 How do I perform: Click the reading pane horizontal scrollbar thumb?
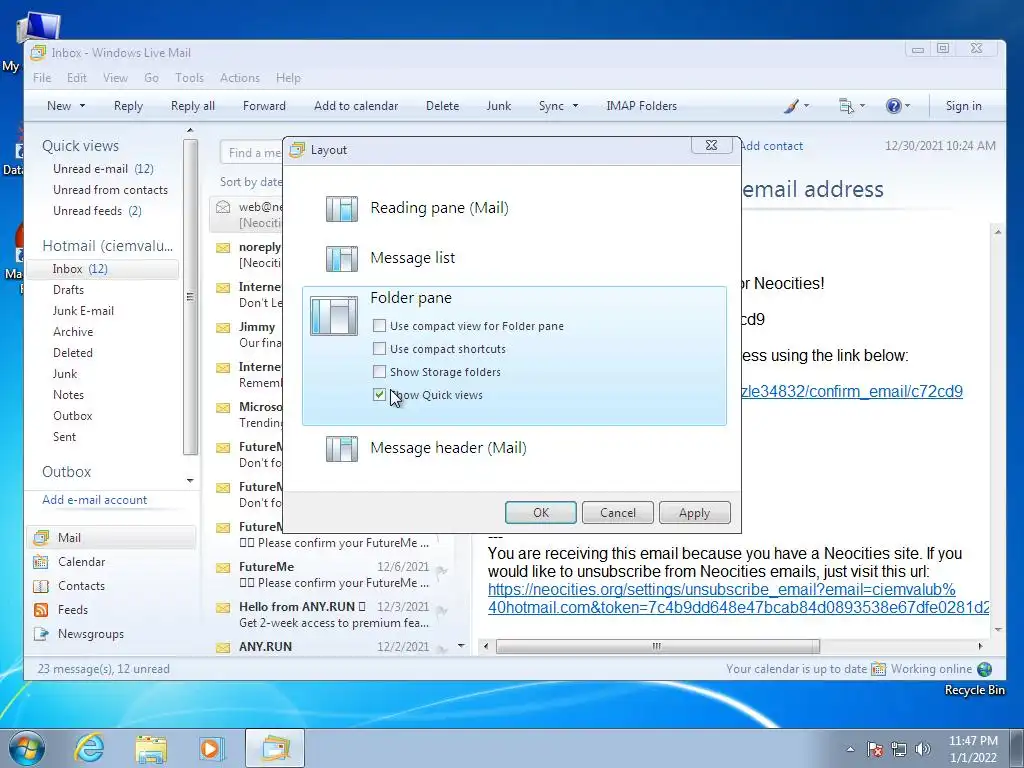[x=658, y=646]
